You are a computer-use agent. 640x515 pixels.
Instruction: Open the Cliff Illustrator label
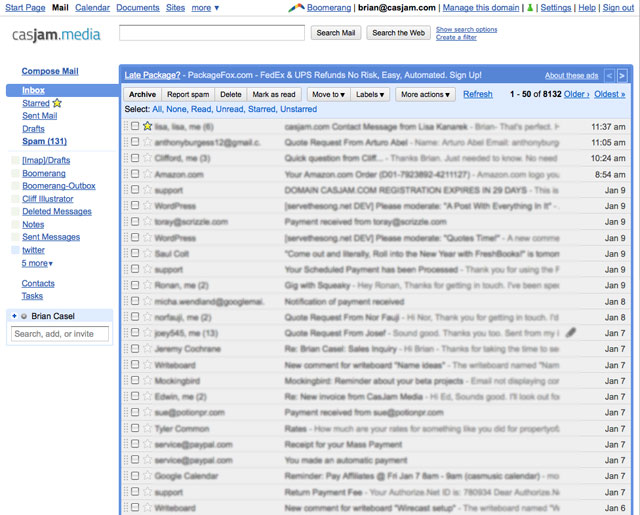(48, 199)
